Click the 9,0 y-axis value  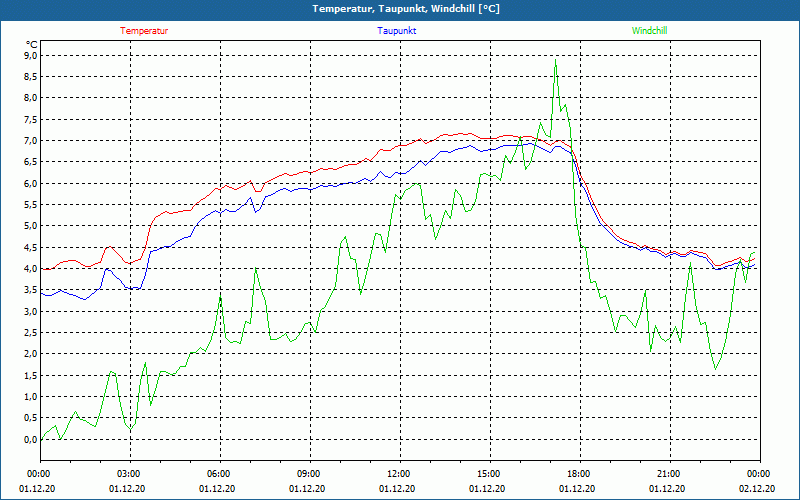pyautogui.click(x=31, y=55)
